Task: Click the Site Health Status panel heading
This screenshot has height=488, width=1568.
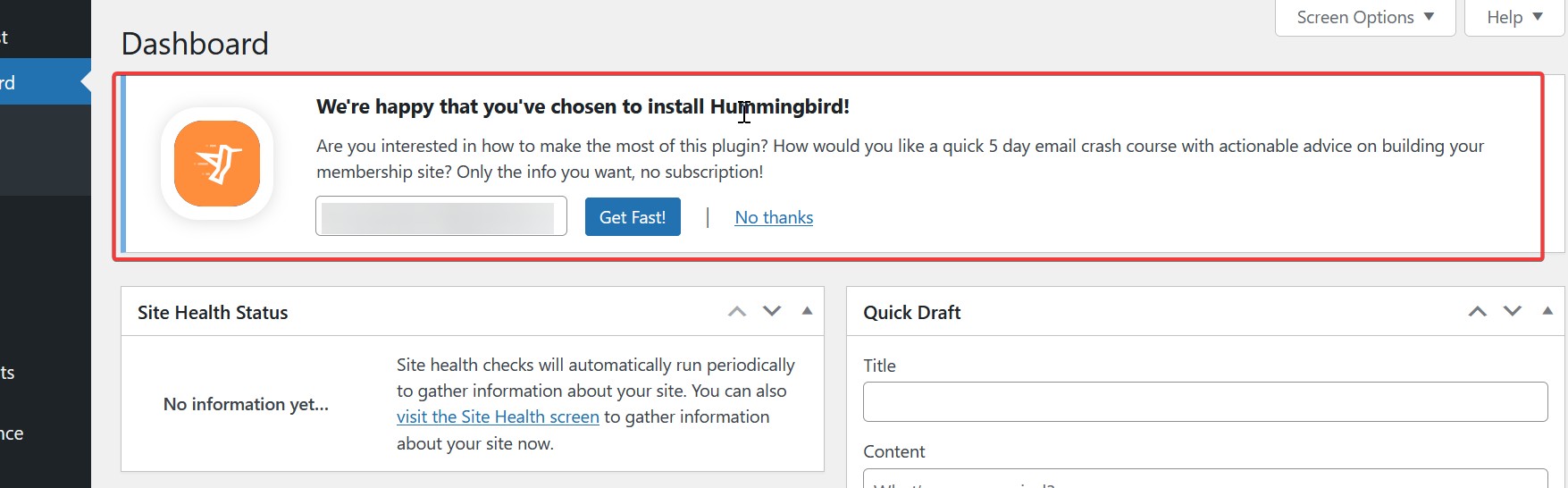Action: (213, 313)
